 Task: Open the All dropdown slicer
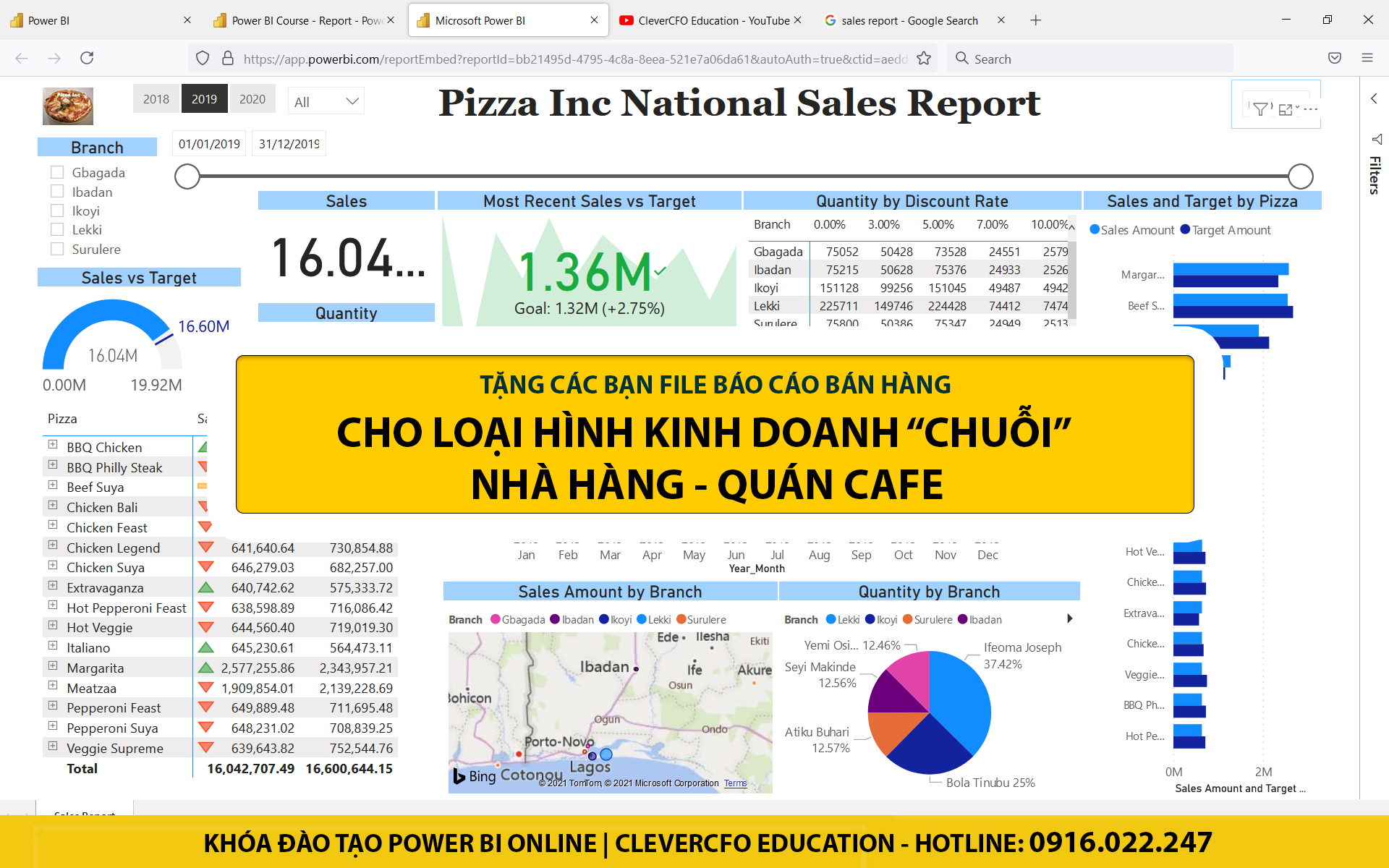[326, 102]
